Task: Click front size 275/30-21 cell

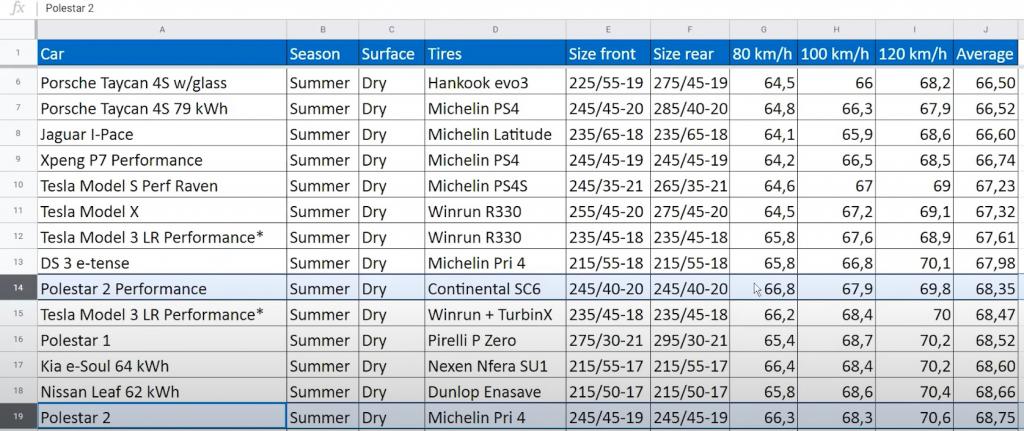Action: coord(608,340)
